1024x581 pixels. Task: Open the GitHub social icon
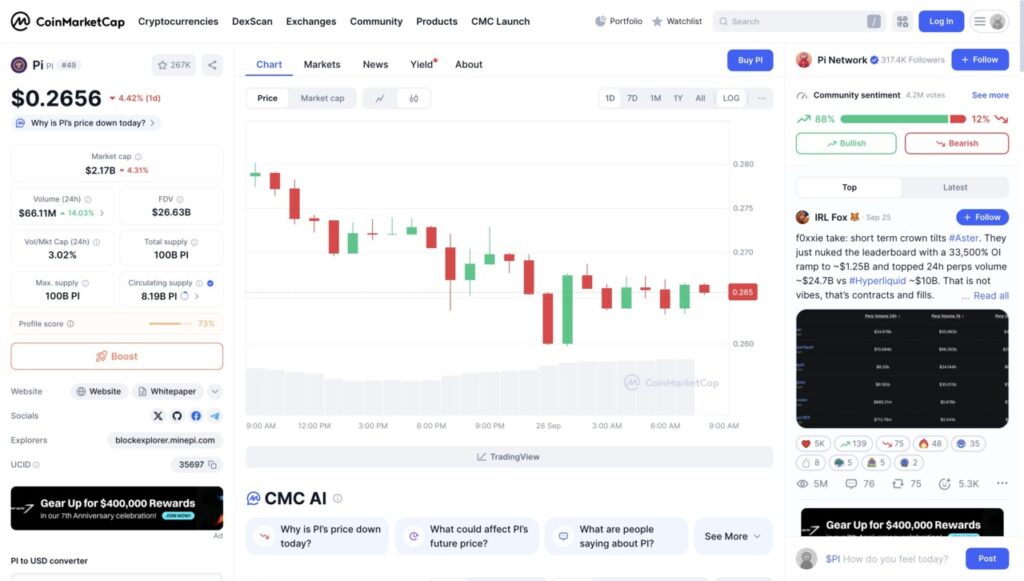point(177,416)
